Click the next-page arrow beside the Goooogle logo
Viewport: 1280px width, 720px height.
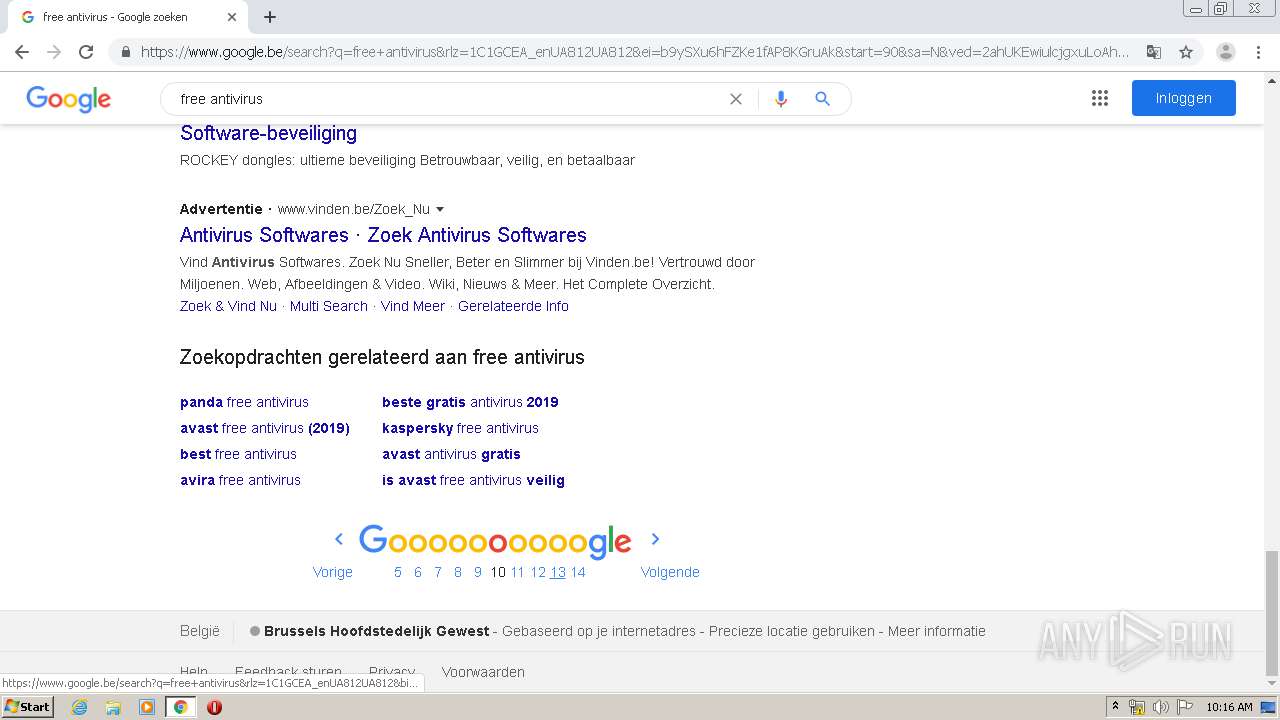655,539
